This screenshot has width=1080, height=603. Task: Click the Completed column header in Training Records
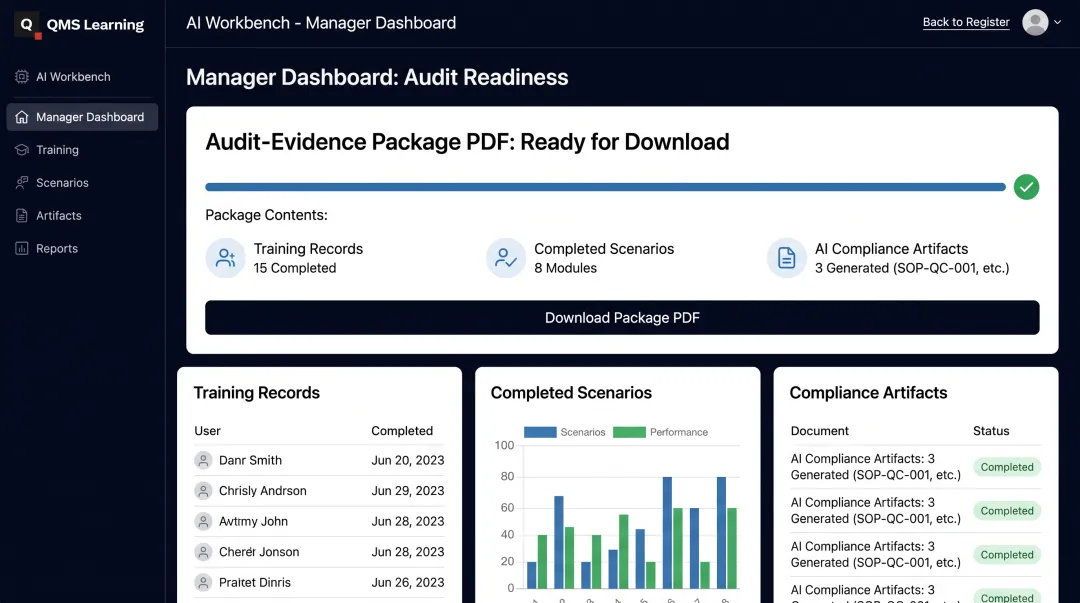pyautogui.click(x=402, y=431)
